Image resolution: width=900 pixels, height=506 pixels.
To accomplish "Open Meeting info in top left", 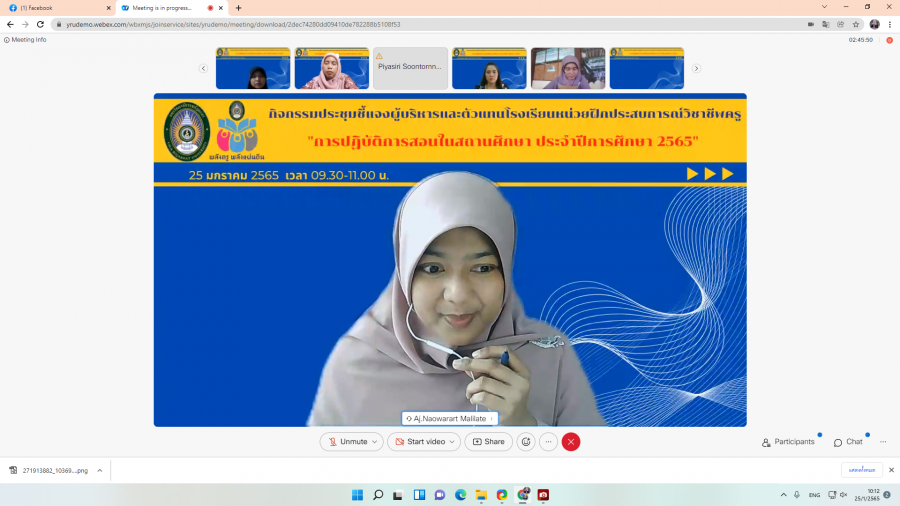I will click(x=26, y=40).
